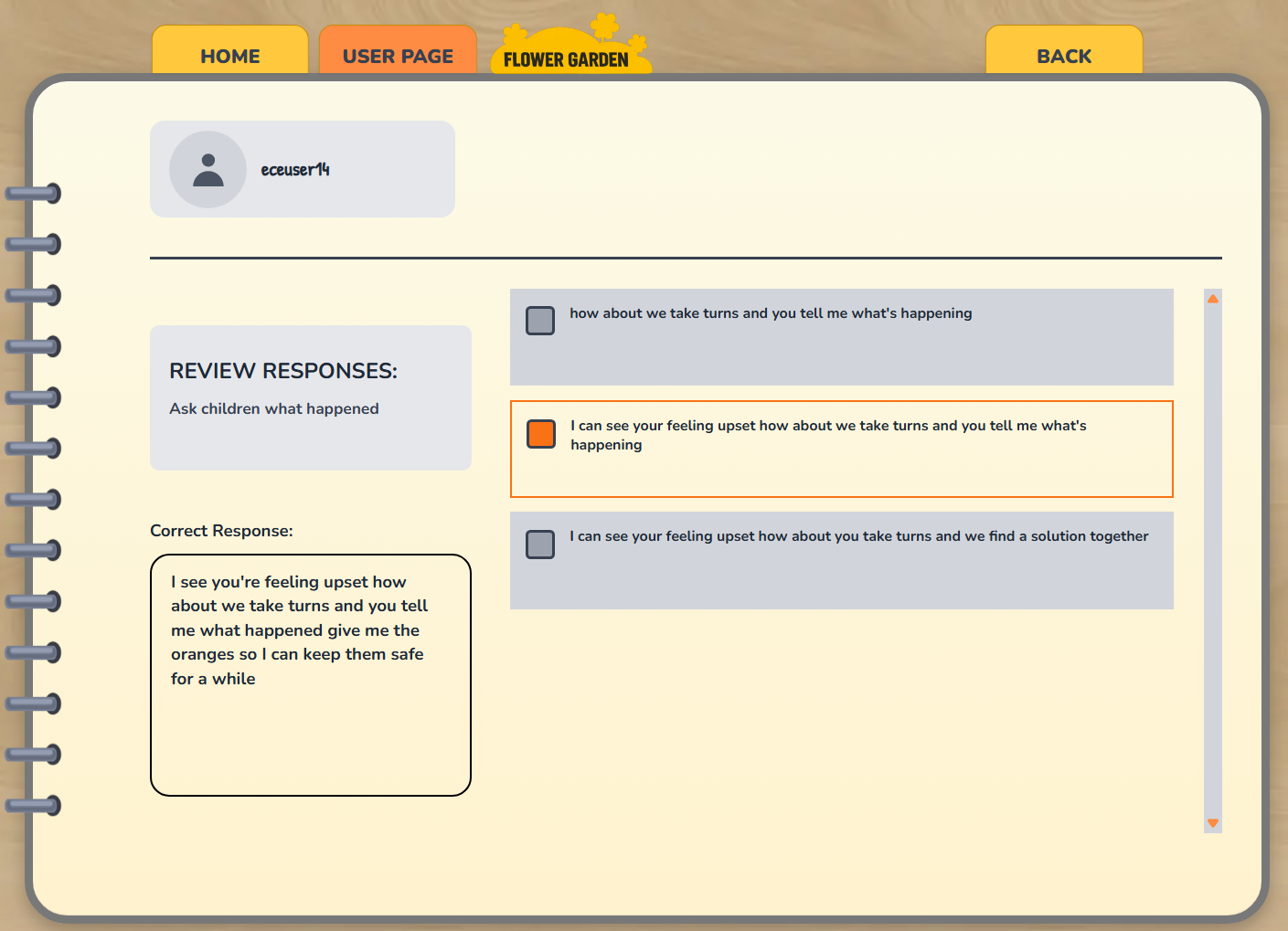
Task: Click the Correct Response text box
Action: tap(311, 675)
